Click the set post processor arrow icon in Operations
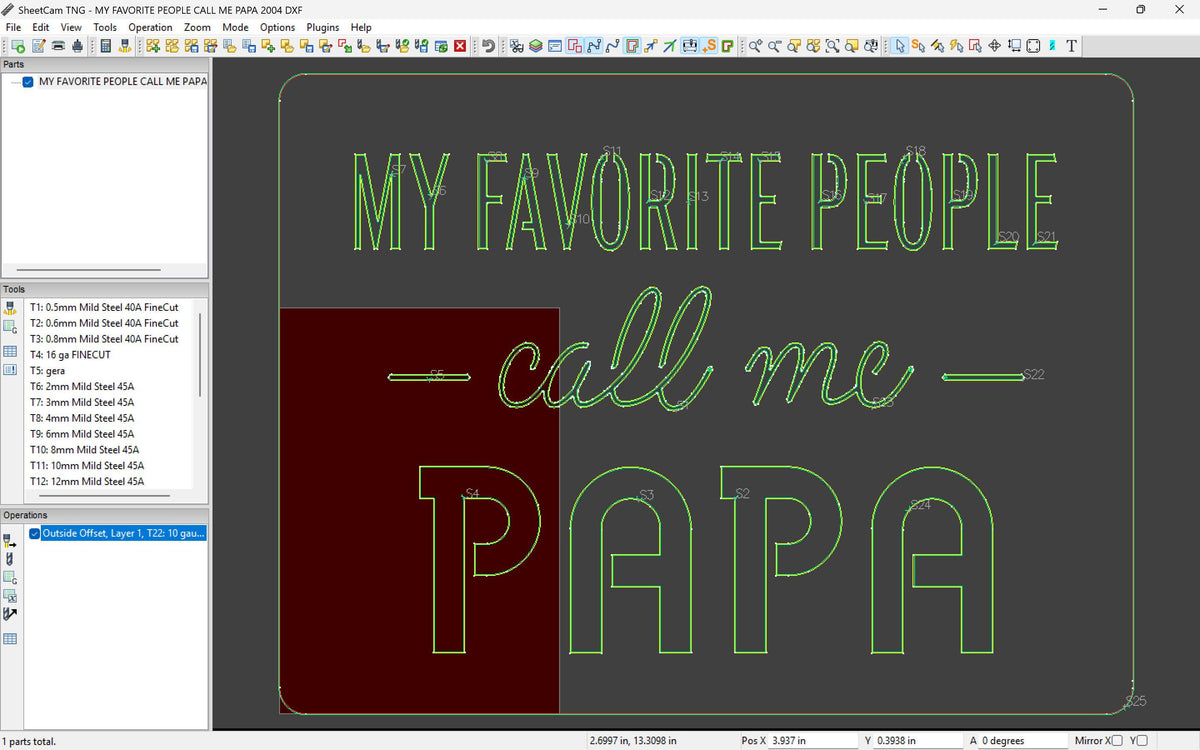The image size is (1200, 750). click(x=10, y=614)
